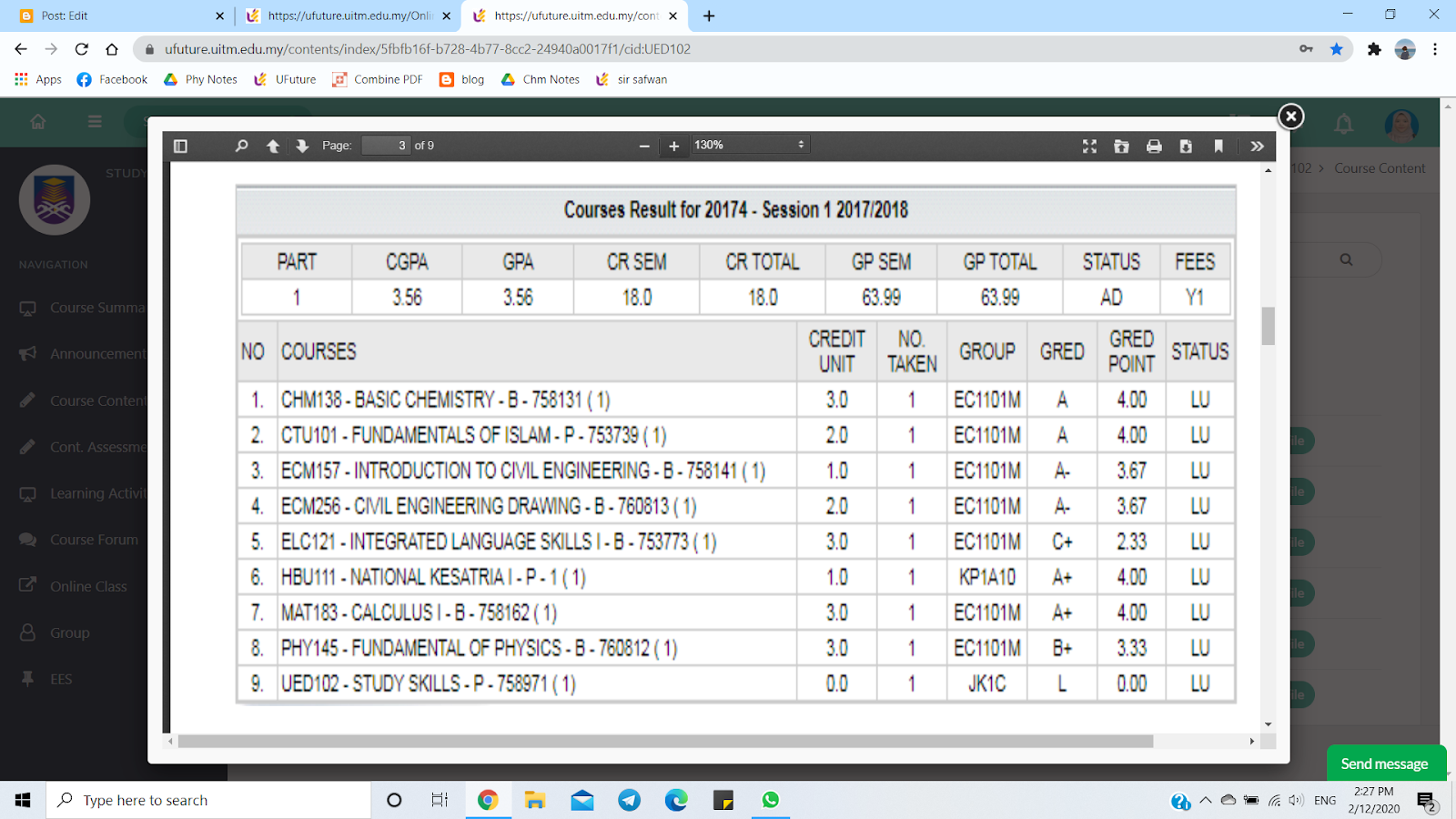Open Apps bookmark shortcut
The image size is (1456, 819).
[x=37, y=79]
